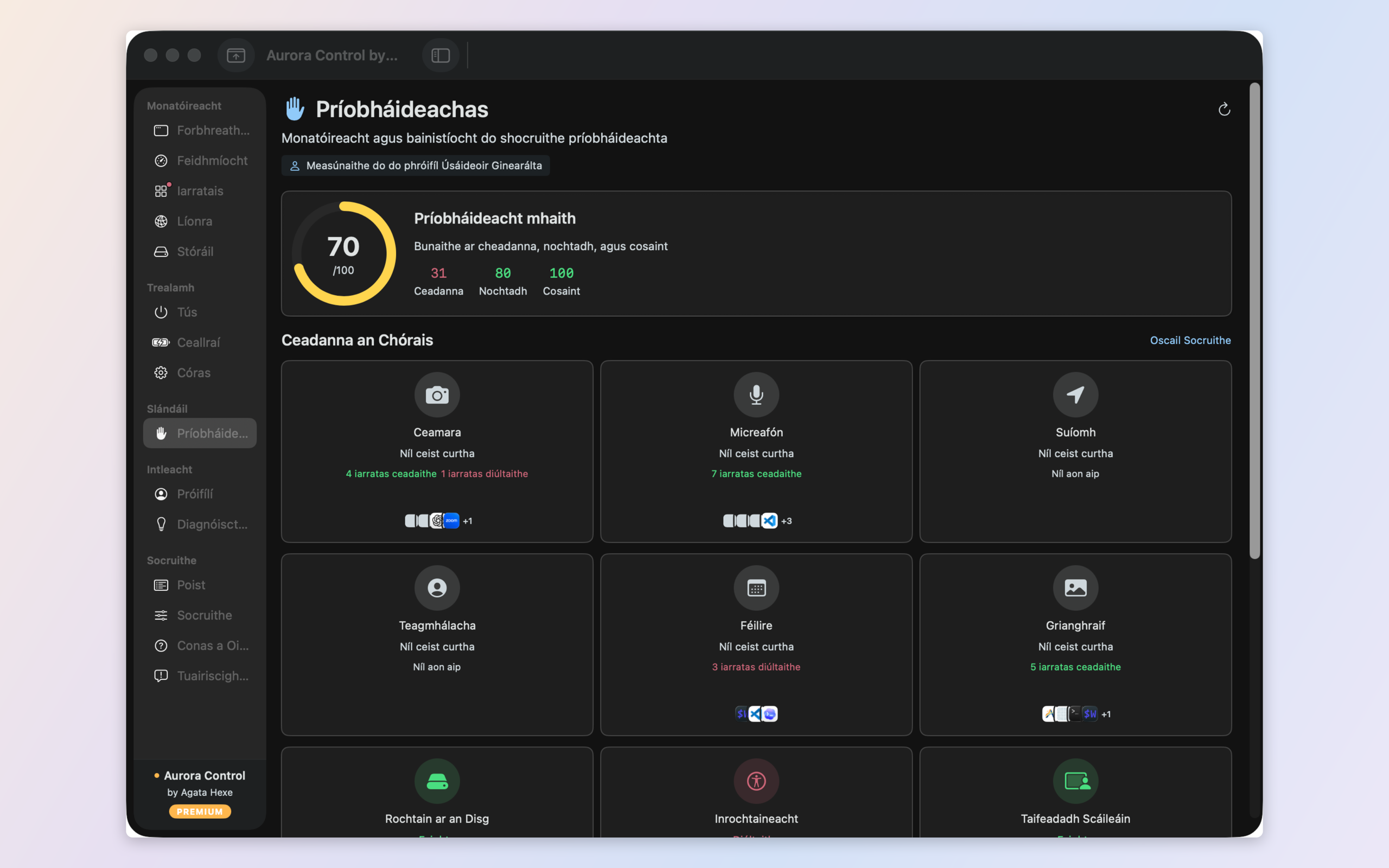The image size is (1389, 868).
Task: Click the Taifeadadh Scáileáin screen recording icon
Action: 1075,781
